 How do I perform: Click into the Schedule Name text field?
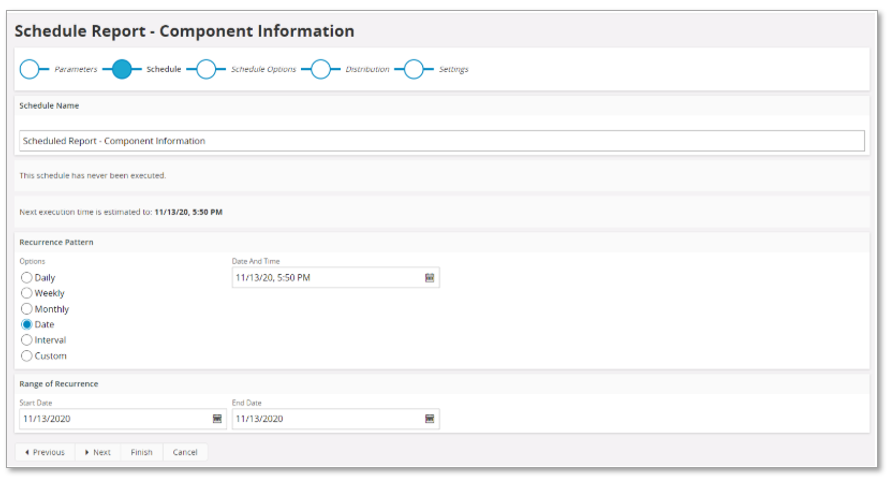[441, 141]
